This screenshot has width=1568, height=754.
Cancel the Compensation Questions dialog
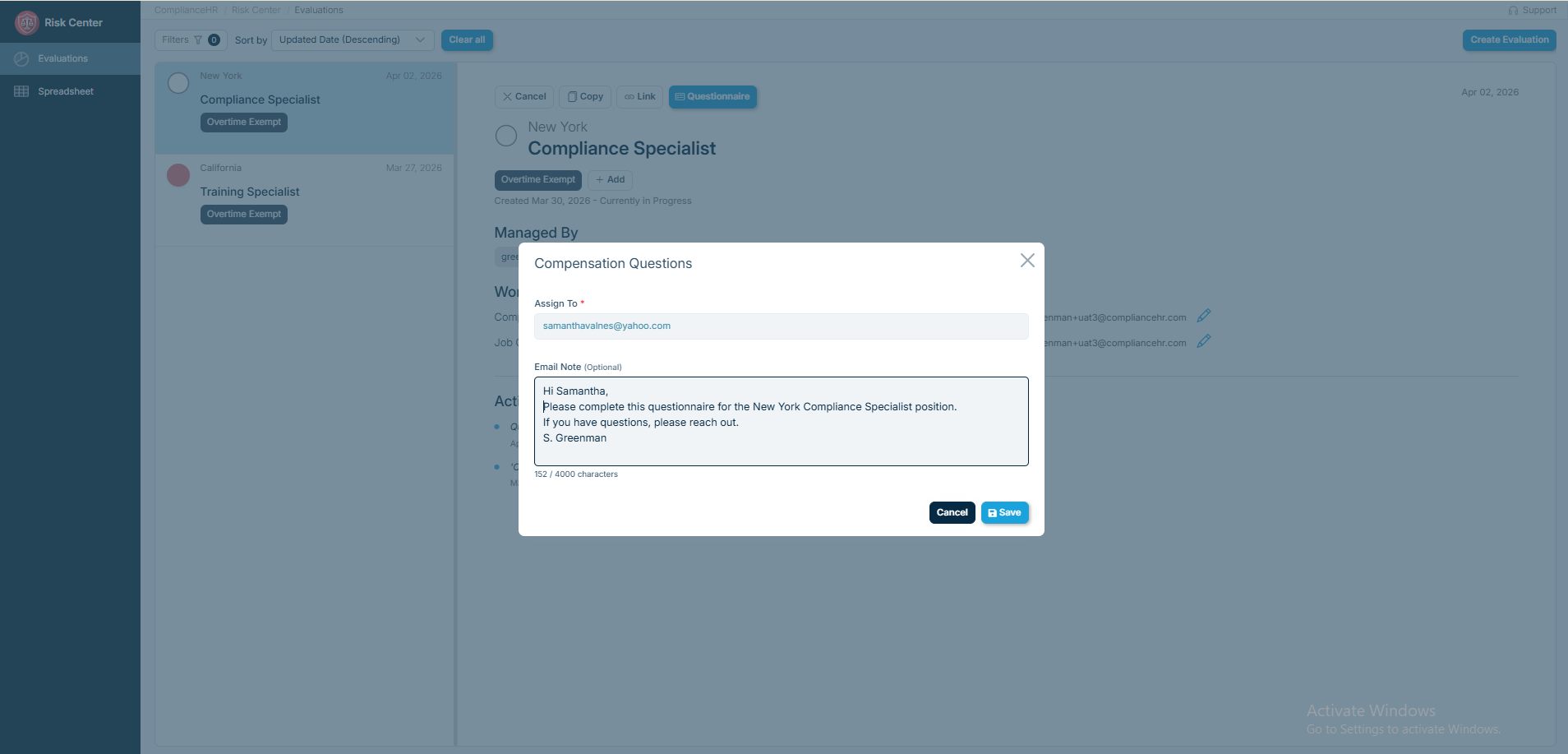952,512
